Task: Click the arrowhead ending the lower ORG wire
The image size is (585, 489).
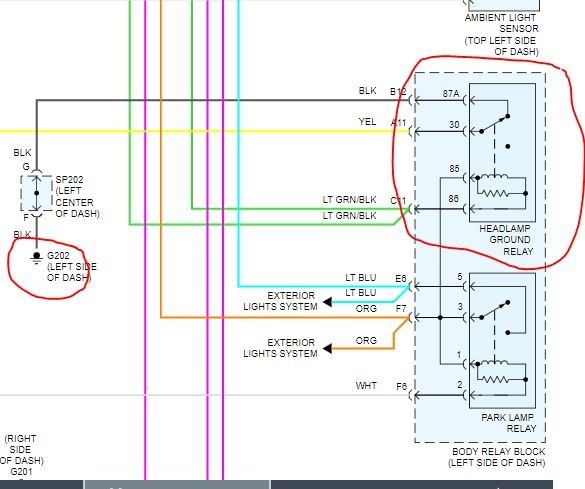Action: coord(327,349)
